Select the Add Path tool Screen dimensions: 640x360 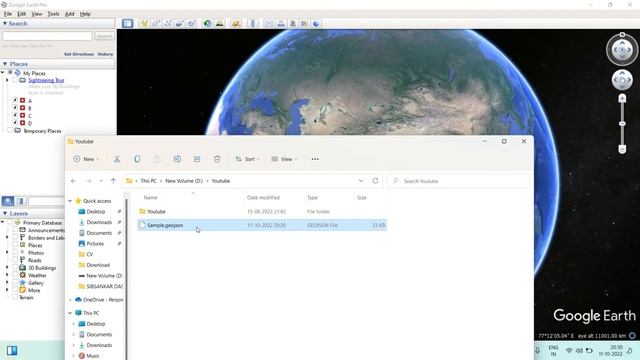[x=168, y=24]
